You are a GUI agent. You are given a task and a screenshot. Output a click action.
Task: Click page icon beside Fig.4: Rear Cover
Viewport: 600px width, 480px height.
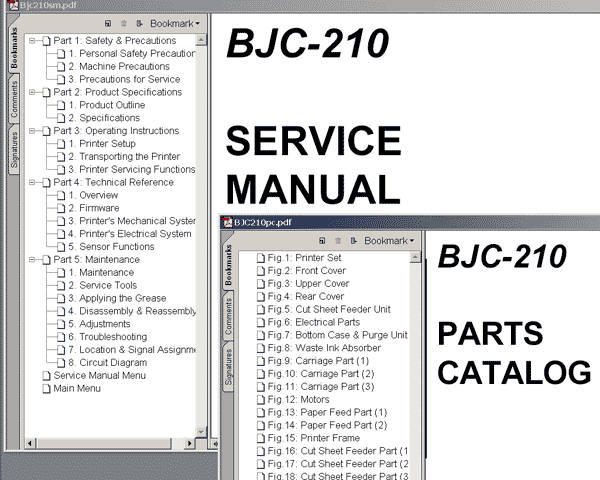[261, 297]
